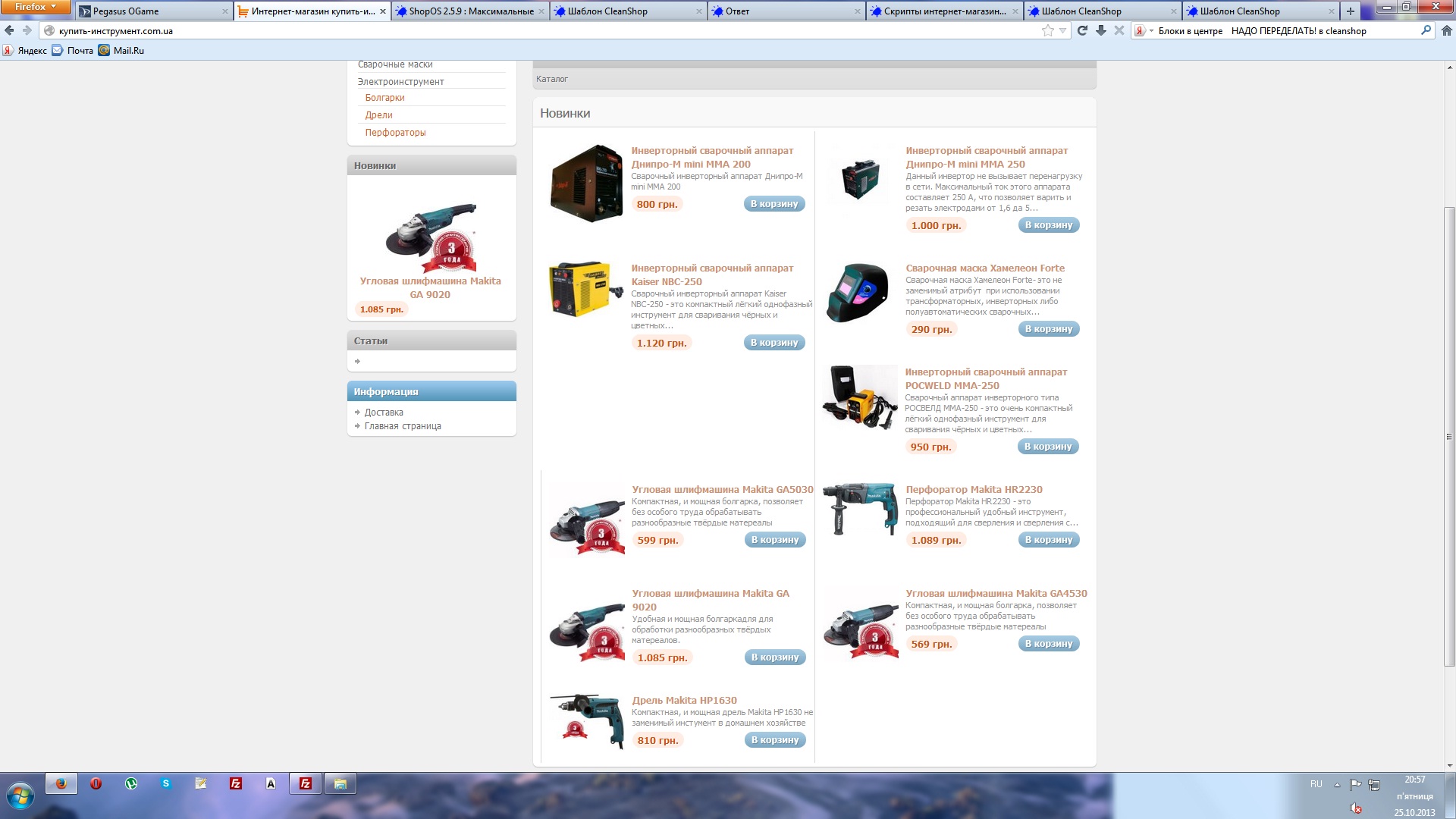The height and width of the screenshot is (819, 1456).
Task: Click the browser Back arrow
Action: 9,30
